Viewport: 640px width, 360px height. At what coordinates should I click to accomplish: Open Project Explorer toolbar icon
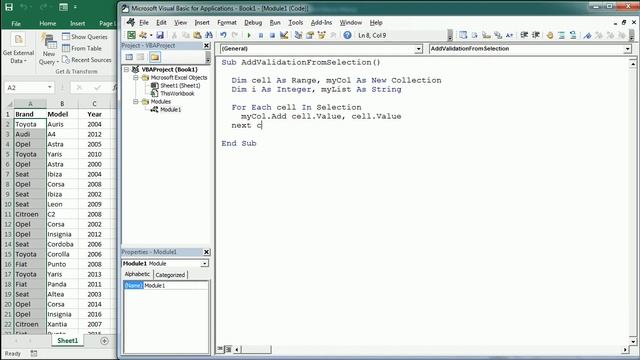click(298, 36)
